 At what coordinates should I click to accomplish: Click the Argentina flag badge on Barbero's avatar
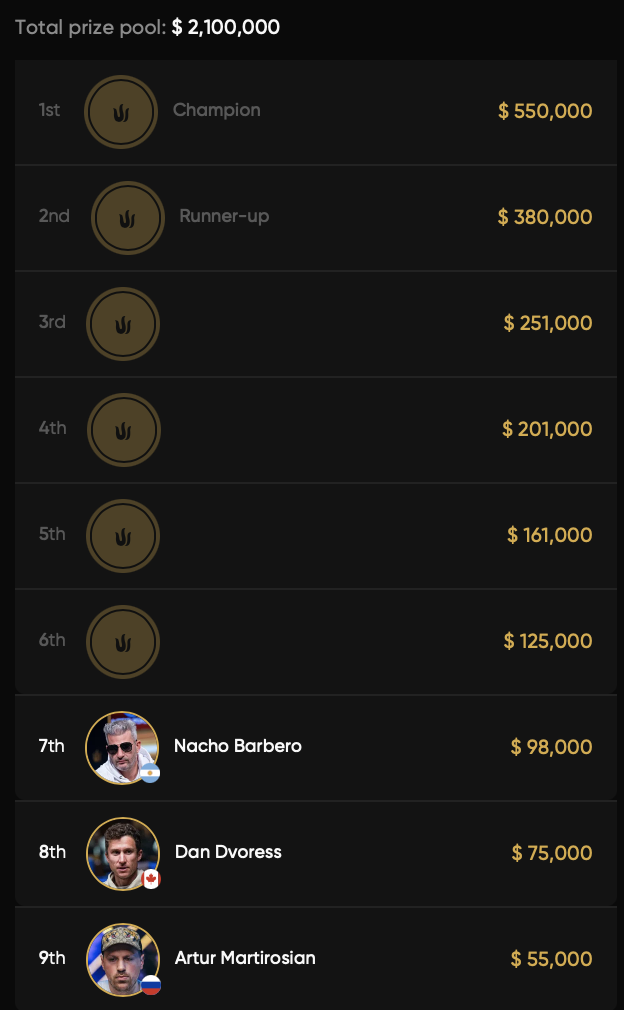click(x=150, y=773)
